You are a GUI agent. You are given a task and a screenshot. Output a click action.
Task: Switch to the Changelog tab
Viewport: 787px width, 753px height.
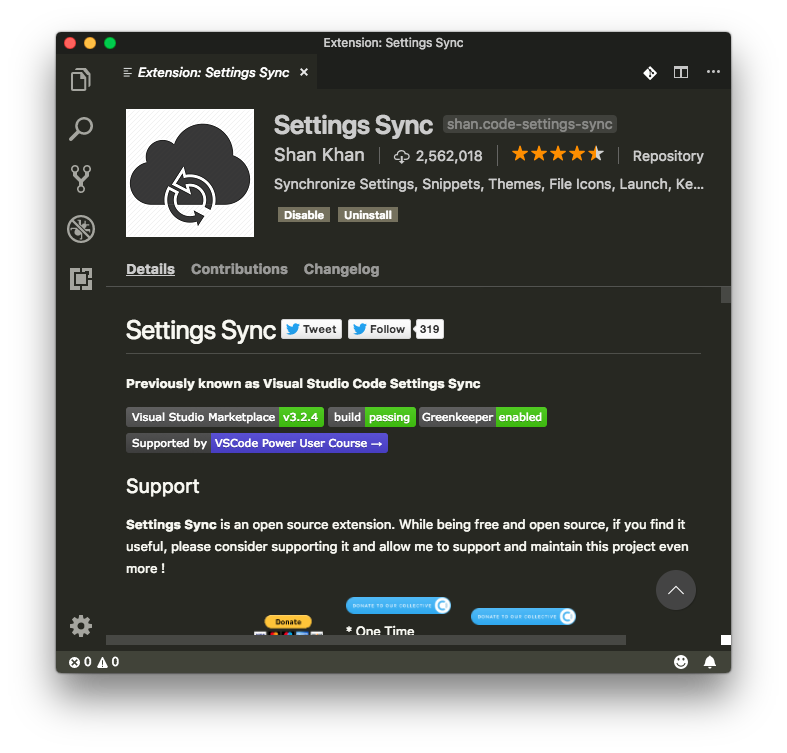point(341,270)
